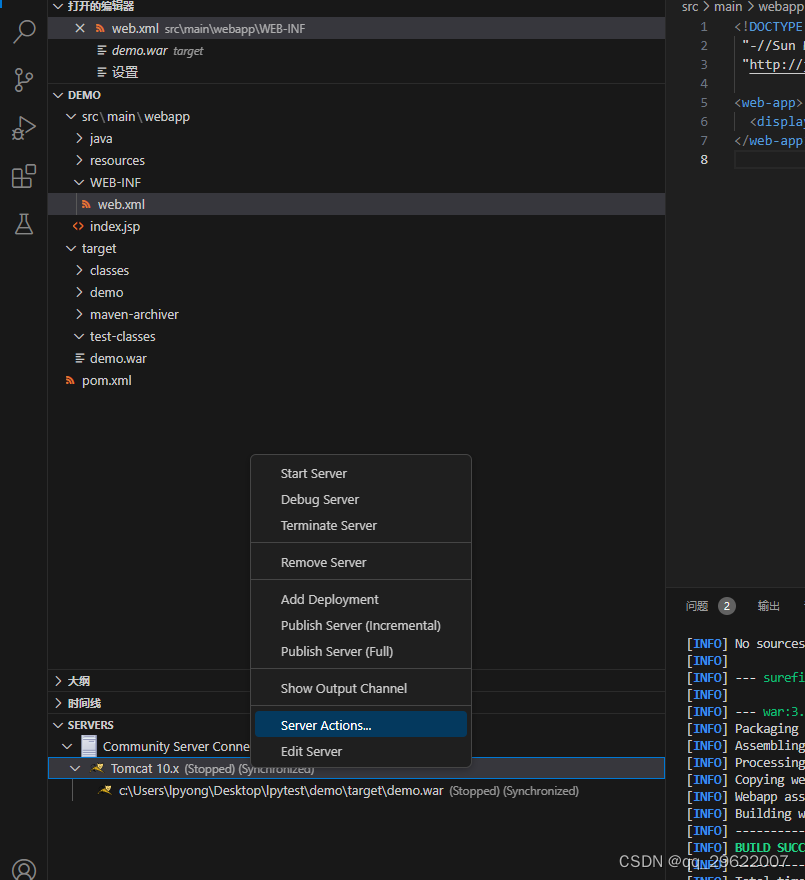Image resolution: width=805 pixels, height=880 pixels.
Task: Click the demo.war deployment icon
Action: [105, 790]
